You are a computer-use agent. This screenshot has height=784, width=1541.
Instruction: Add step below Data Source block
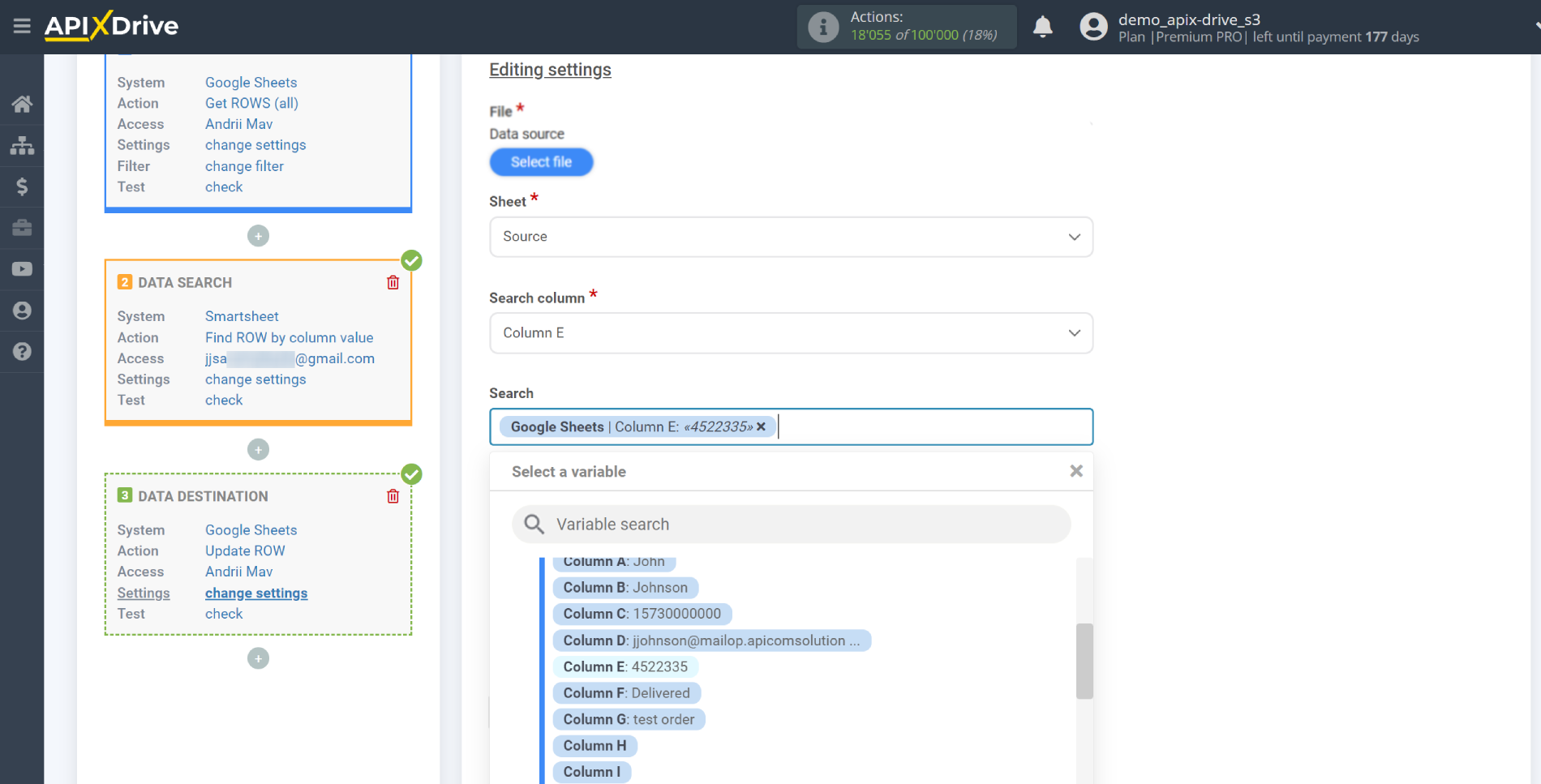tap(258, 236)
